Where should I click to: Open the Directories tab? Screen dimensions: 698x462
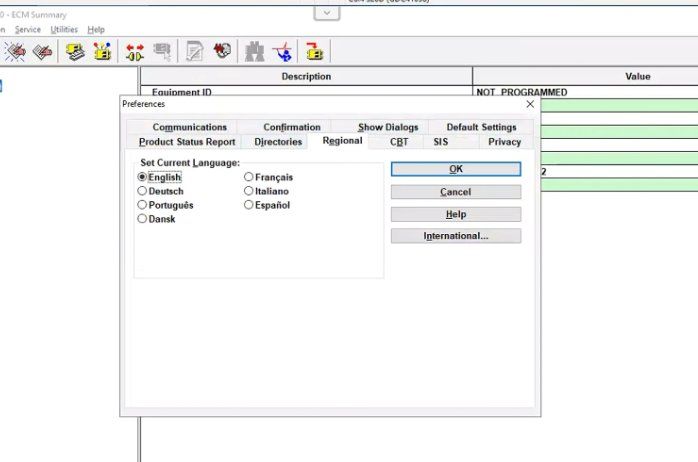point(277,142)
